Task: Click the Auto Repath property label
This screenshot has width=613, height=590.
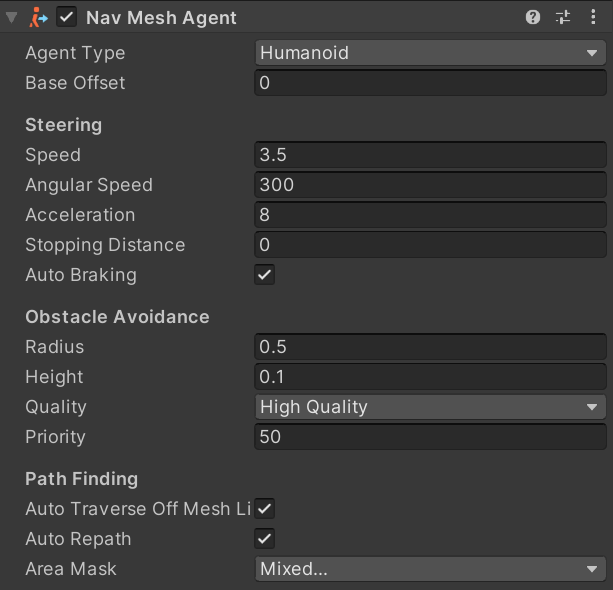Action: (78, 539)
